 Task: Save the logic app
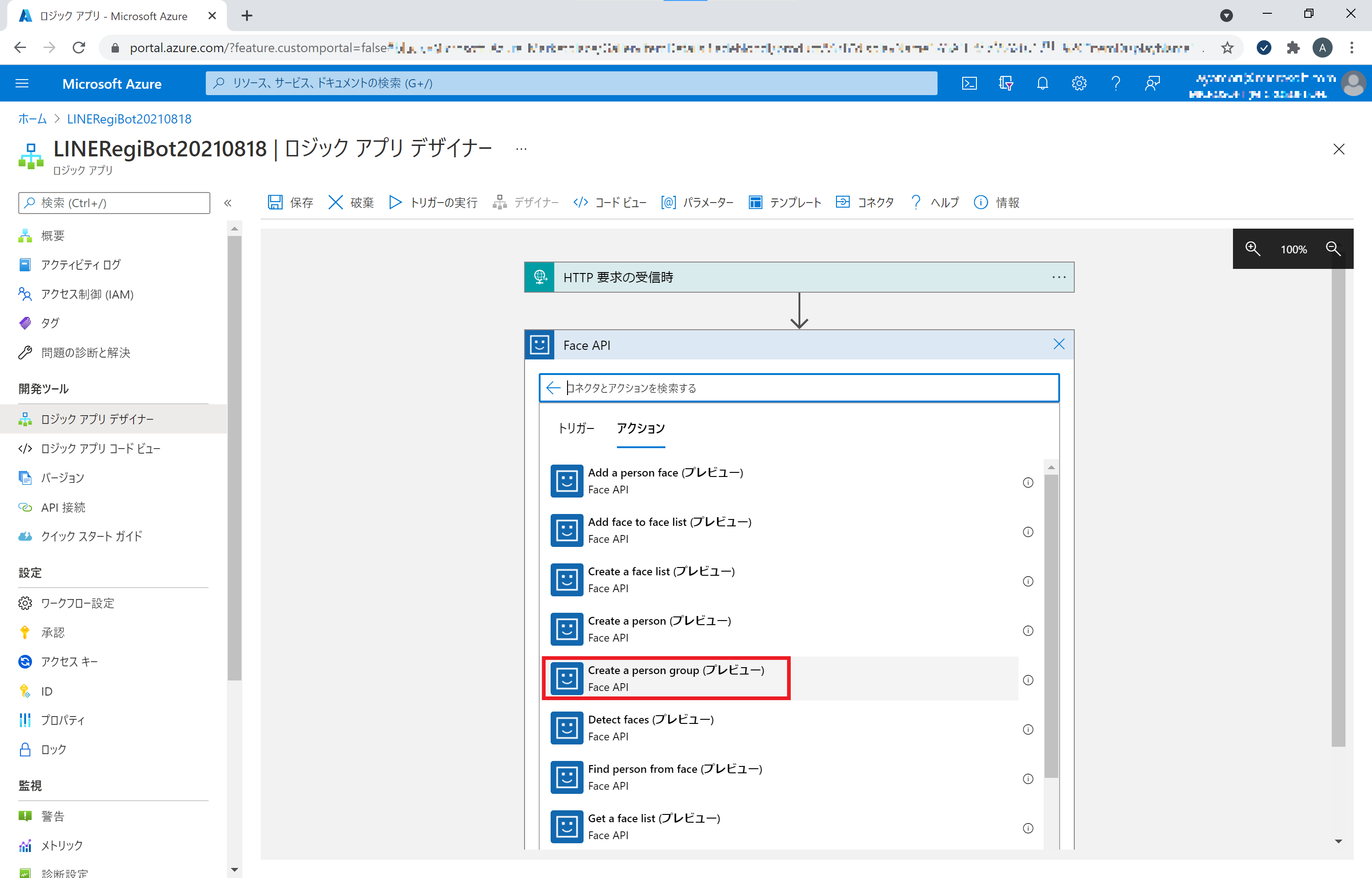290,203
